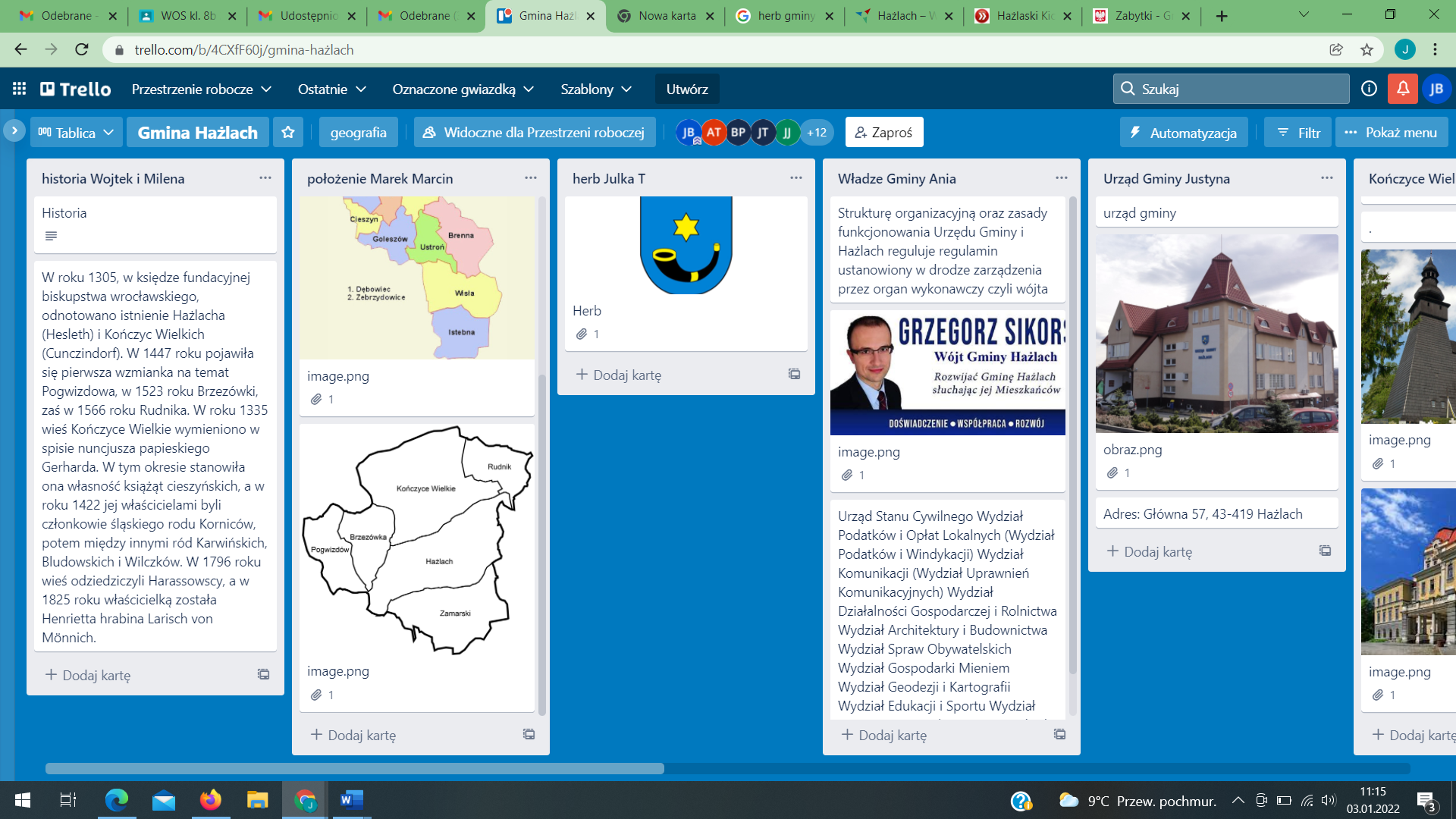Click the BP member avatar

[738, 132]
